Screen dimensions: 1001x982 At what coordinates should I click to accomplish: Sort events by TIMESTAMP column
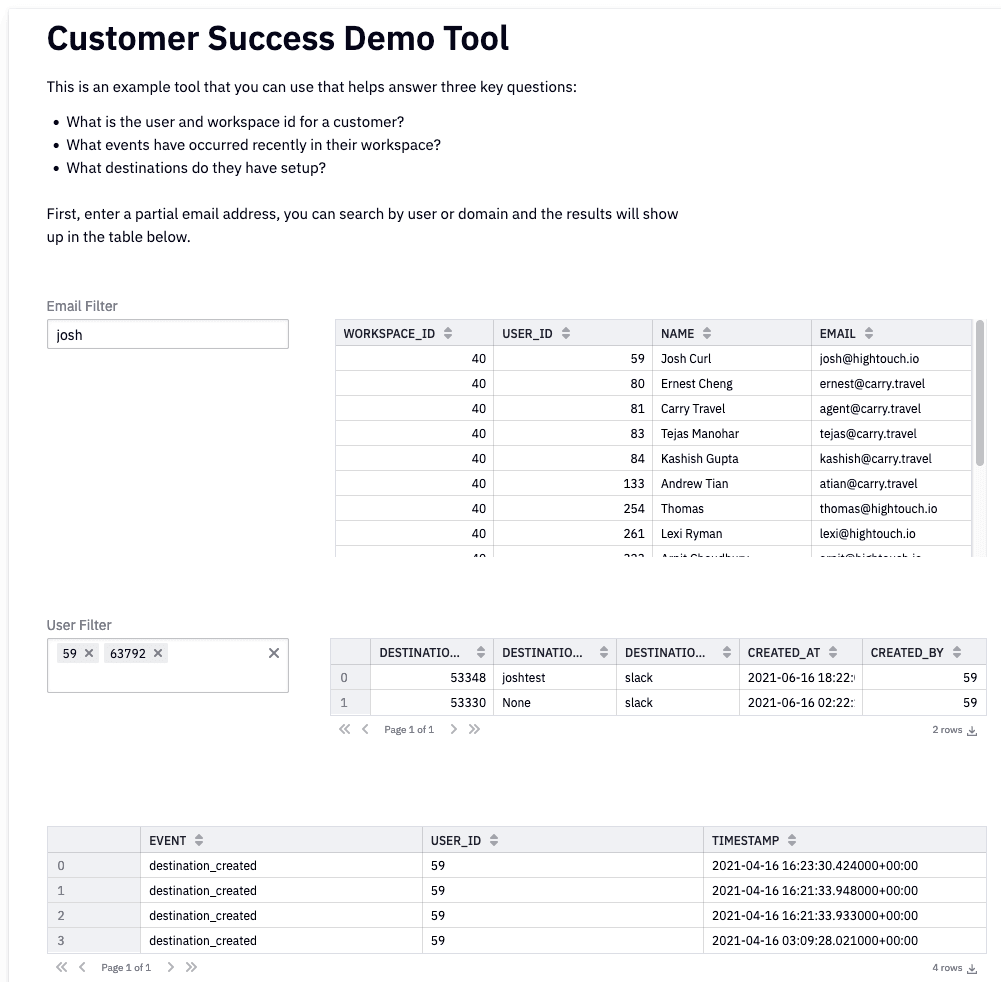tap(792, 841)
